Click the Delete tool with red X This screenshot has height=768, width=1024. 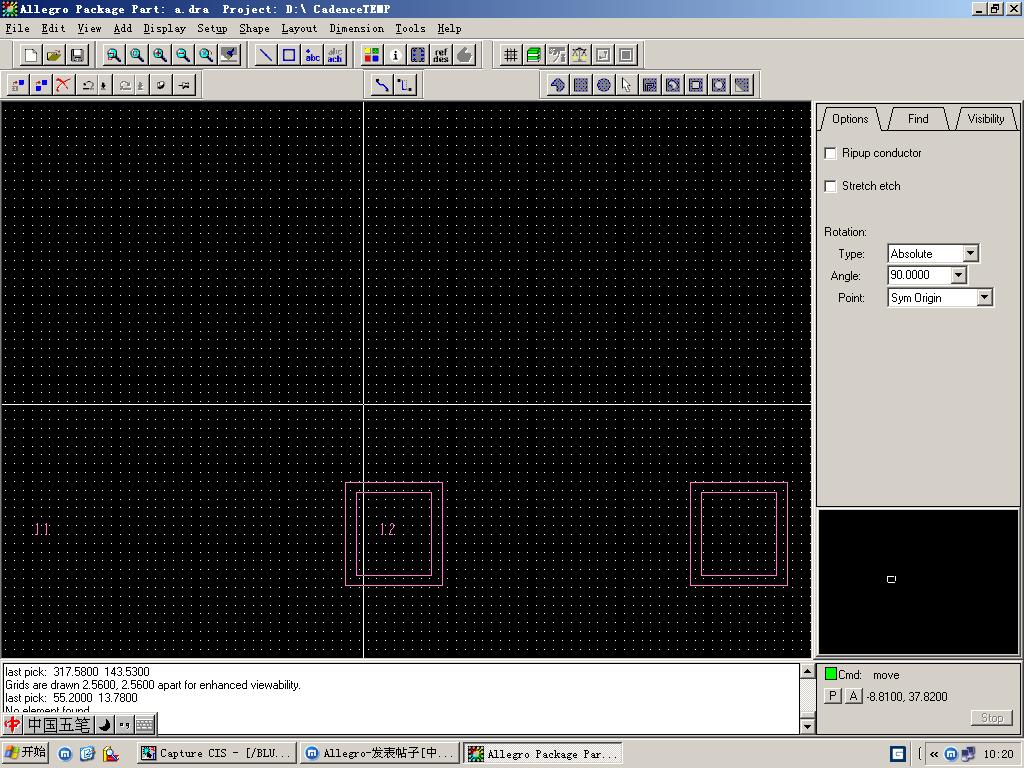pos(64,85)
